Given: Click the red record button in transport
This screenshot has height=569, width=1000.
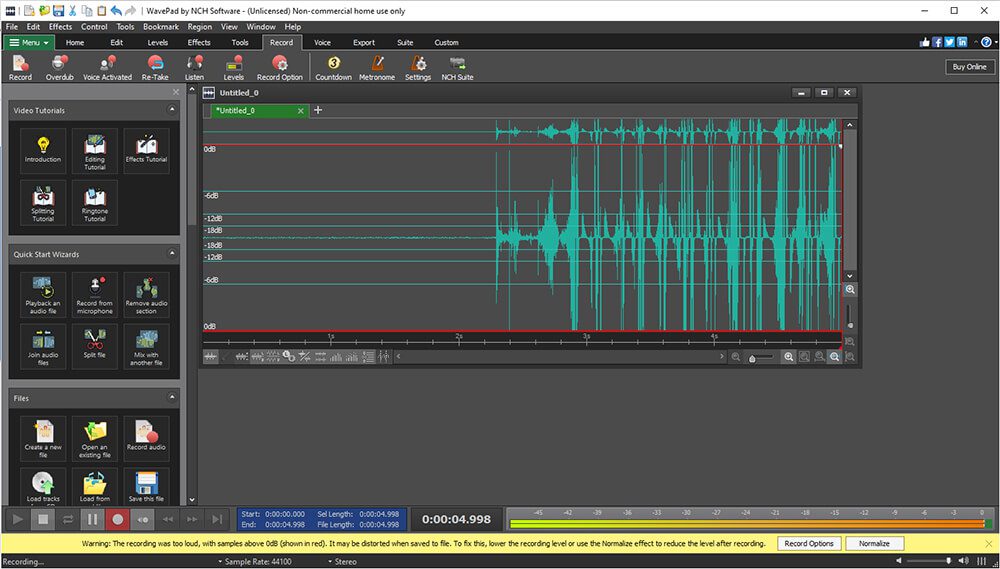Looking at the screenshot, I should click(x=117, y=519).
